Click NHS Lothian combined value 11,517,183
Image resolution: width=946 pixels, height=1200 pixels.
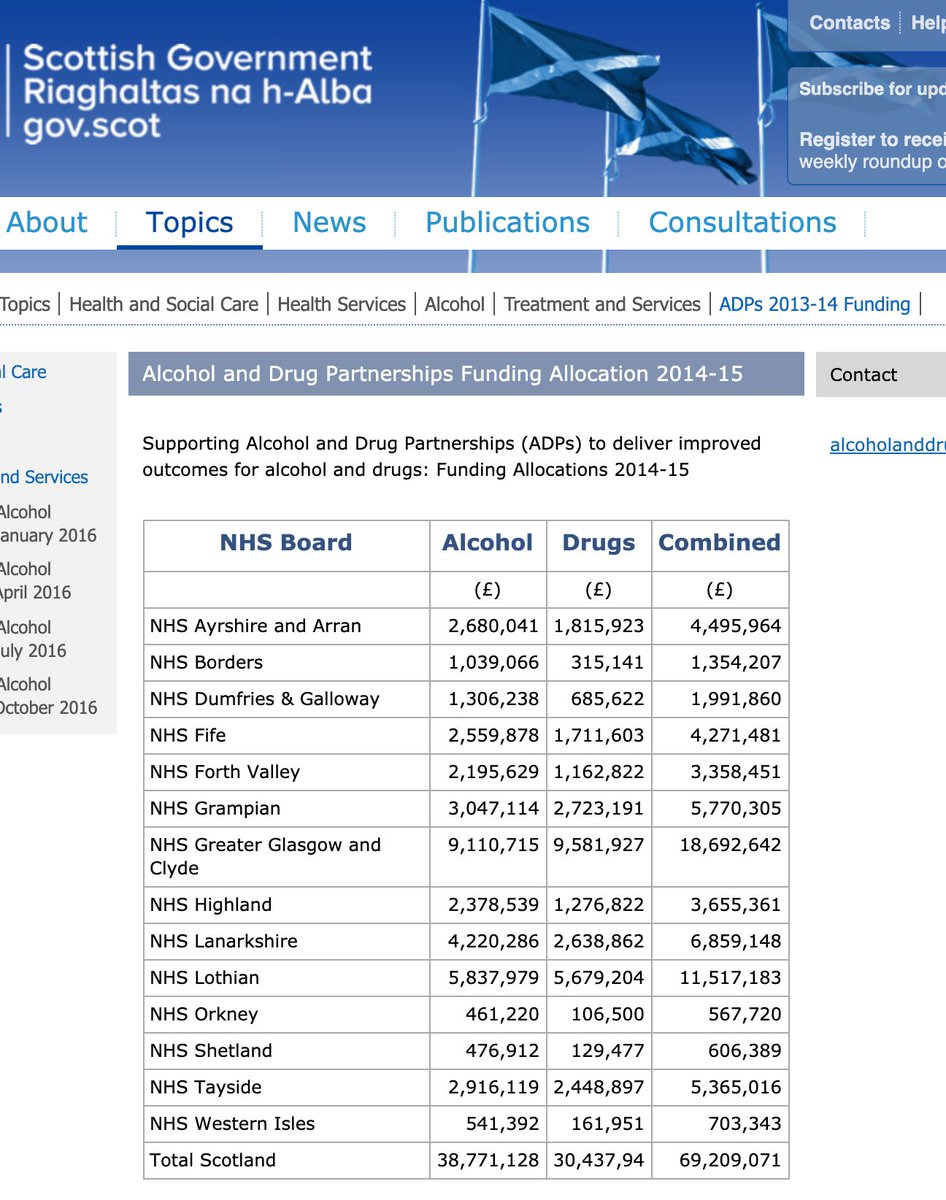tap(730, 978)
